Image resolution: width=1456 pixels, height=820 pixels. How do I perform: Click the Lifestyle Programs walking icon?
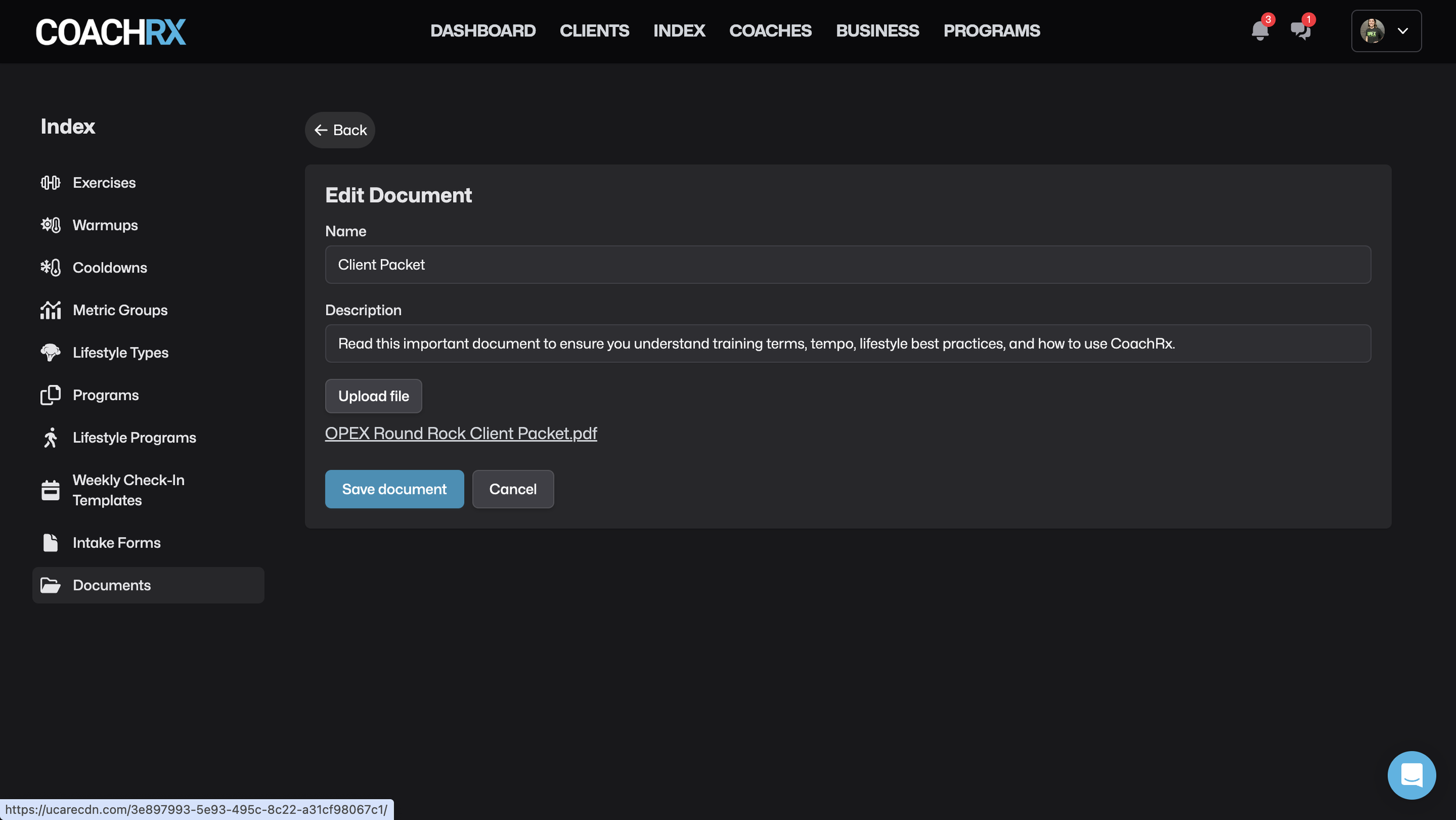click(51, 438)
